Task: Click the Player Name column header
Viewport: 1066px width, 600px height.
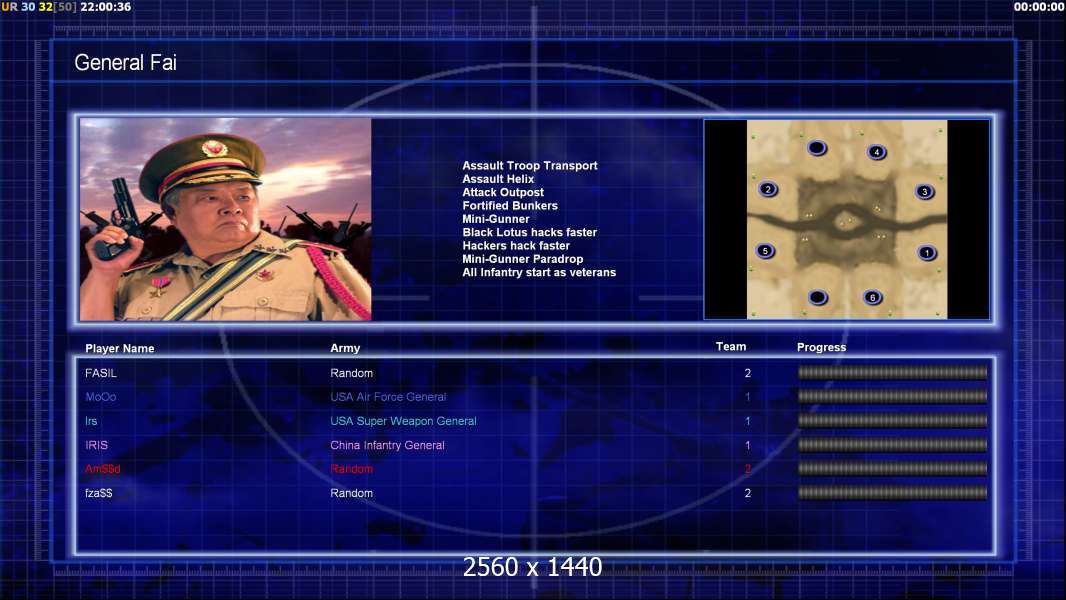Action: tap(120, 348)
